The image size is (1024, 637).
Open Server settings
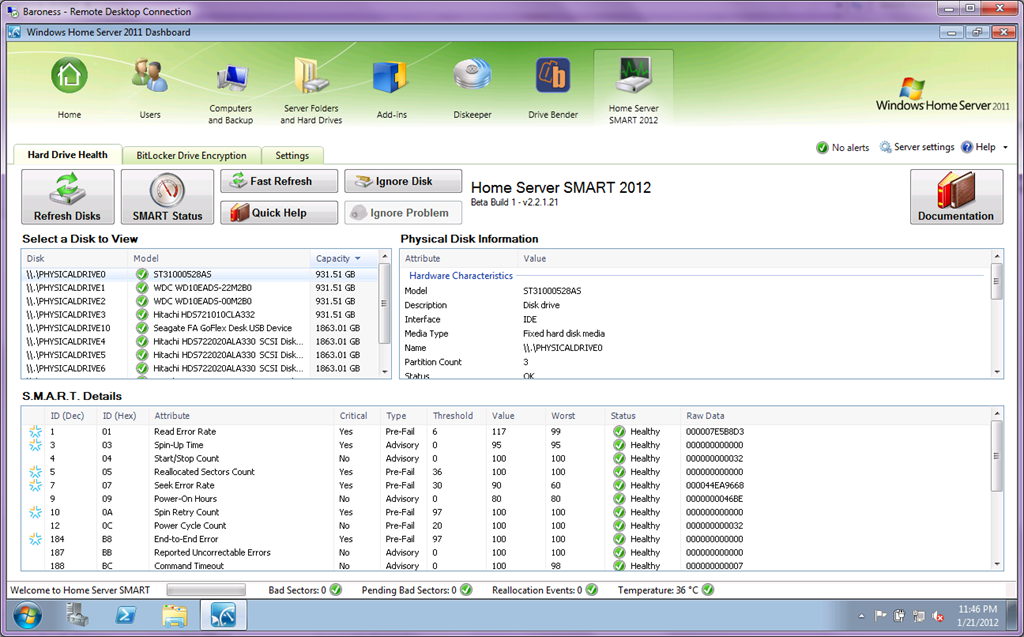tap(917, 147)
